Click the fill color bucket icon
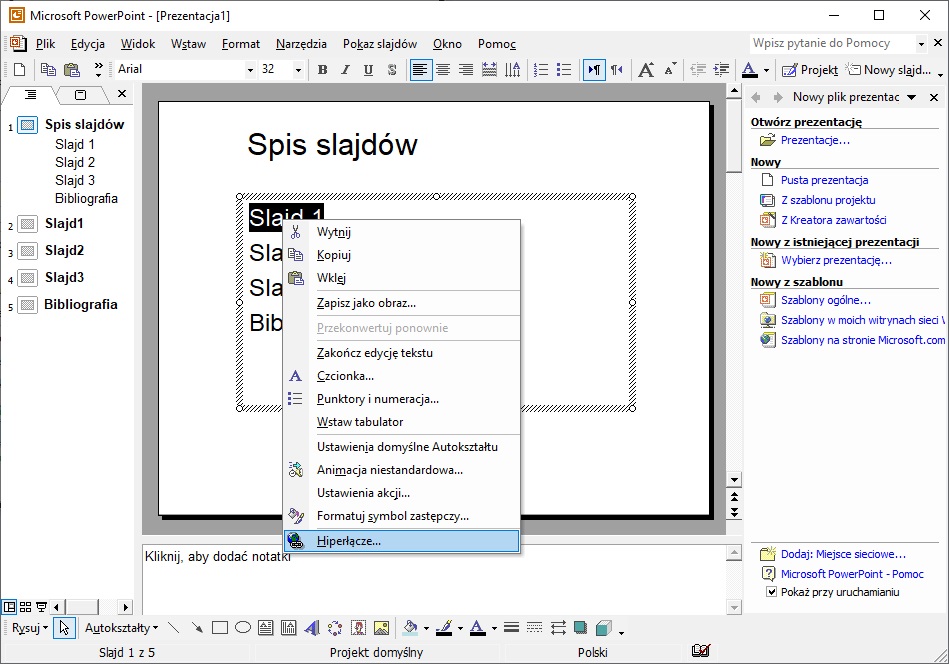This screenshot has width=949, height=664. [x=411, y=628]
